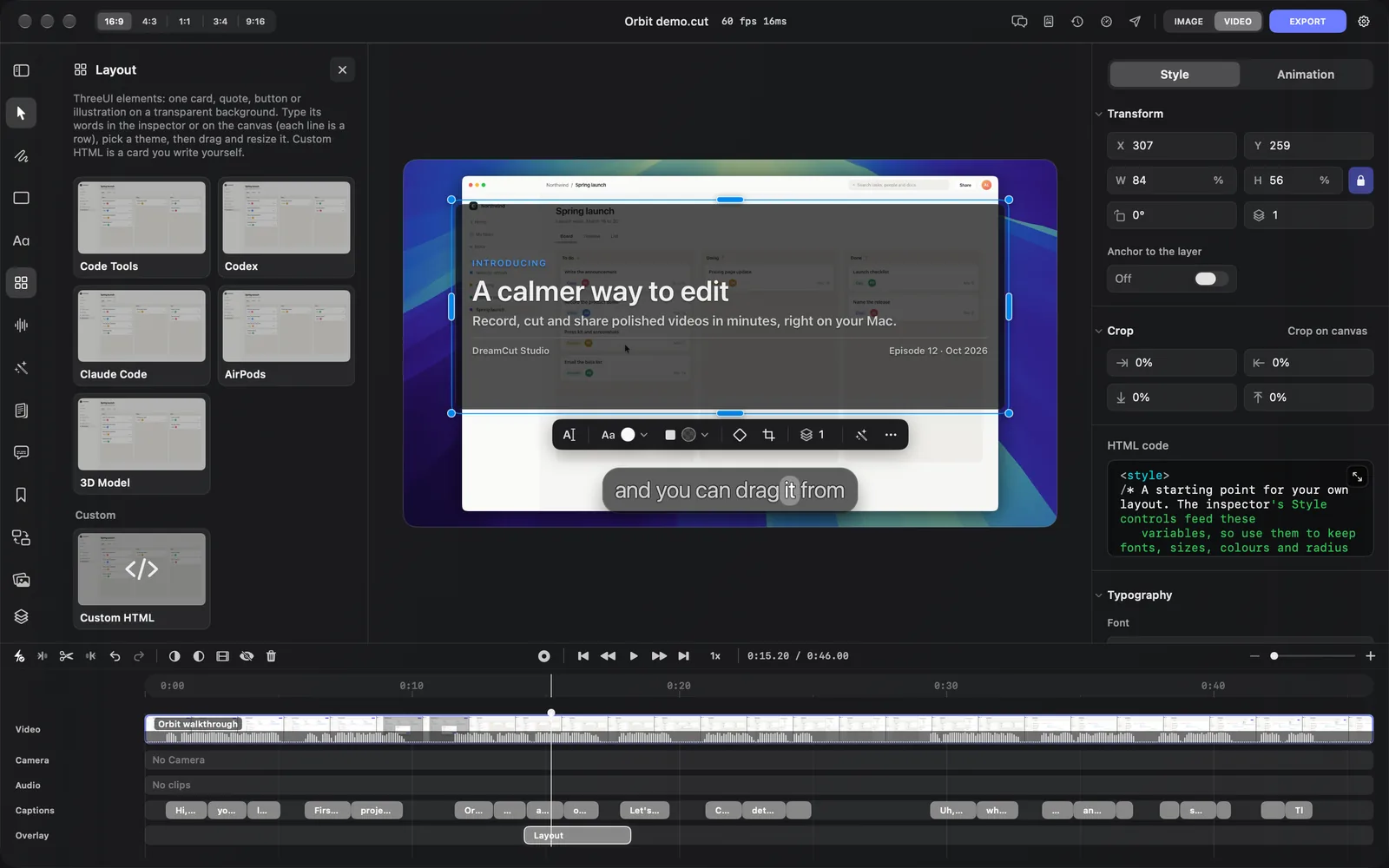1389x868 pixels.
Task: Select the 9:16 aspect ratio
Action: [x=255, y=22]
